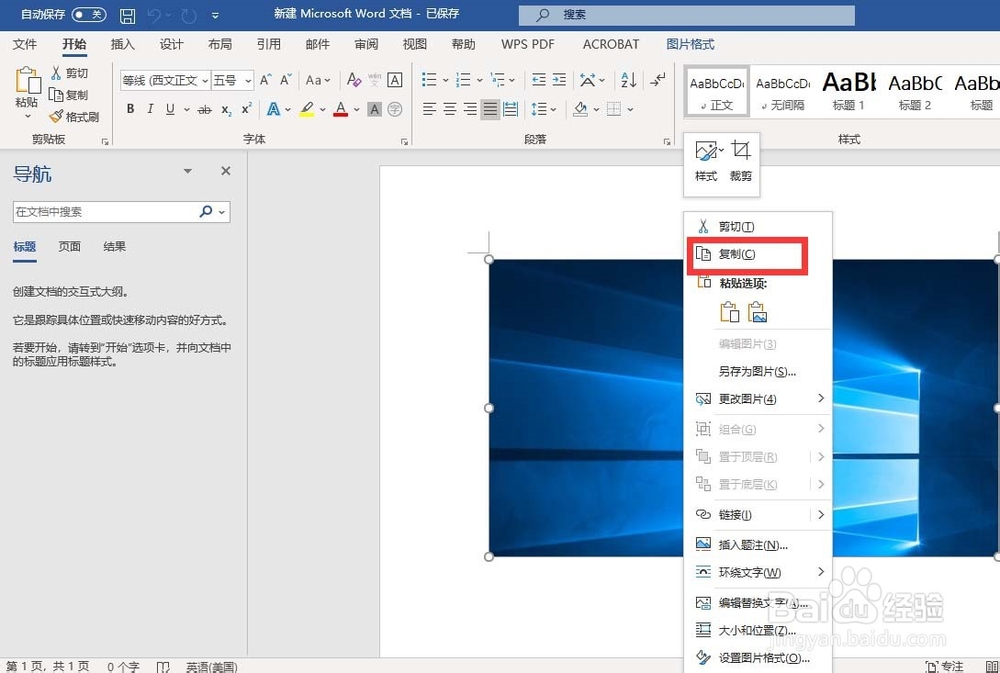Click the 样式 picture style mini-toolbar icon

(707, 161)
